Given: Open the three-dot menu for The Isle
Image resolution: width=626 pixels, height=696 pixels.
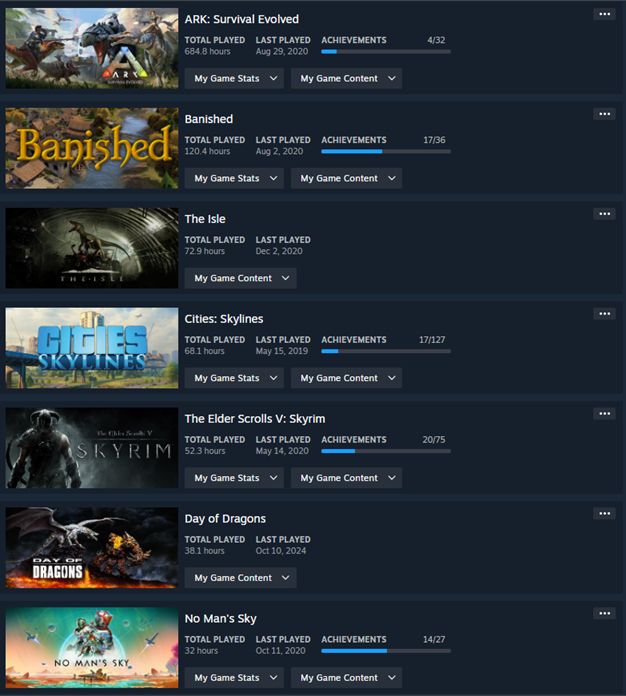Looking at the screenshot, I should [604, 214].
